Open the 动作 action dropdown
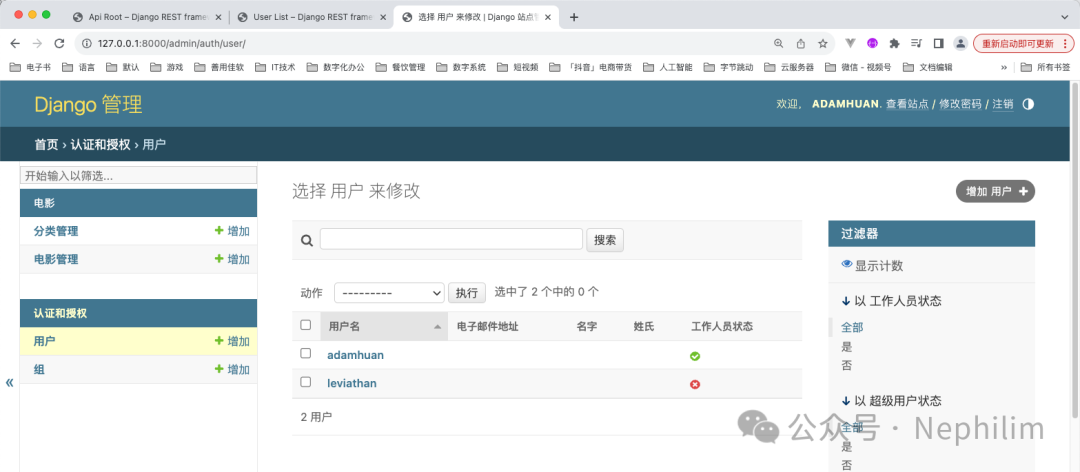The height and width of the screenshot is (472, 1080). [x=389, y=292]
